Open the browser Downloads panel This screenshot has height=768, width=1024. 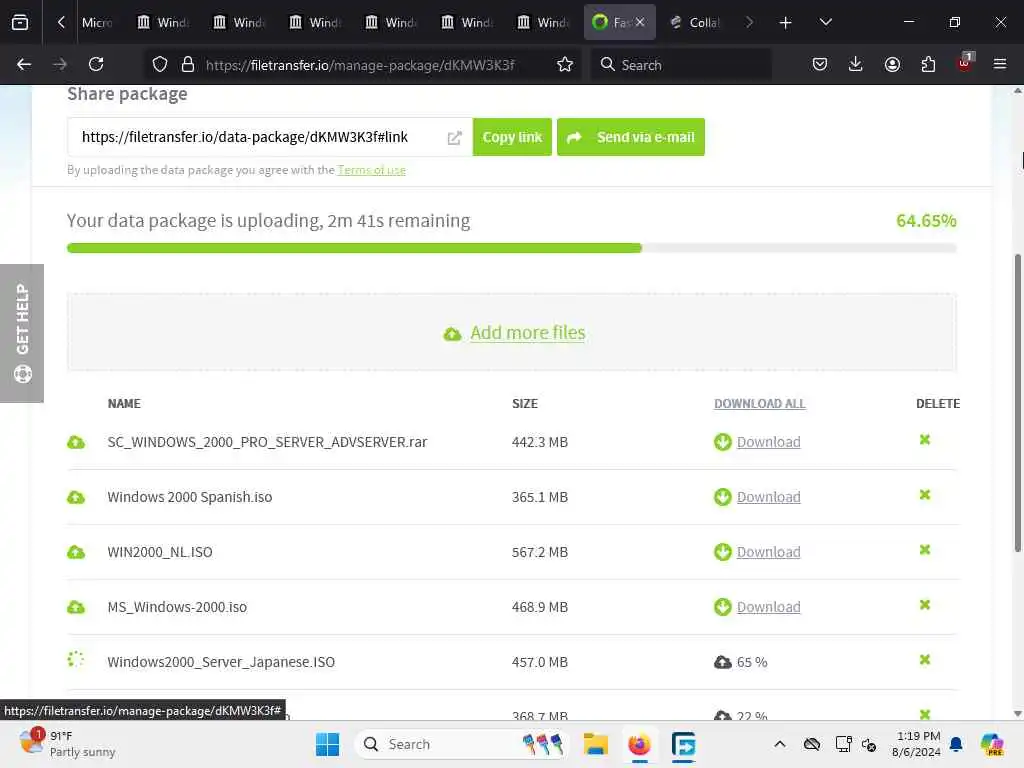click(856, 65)
